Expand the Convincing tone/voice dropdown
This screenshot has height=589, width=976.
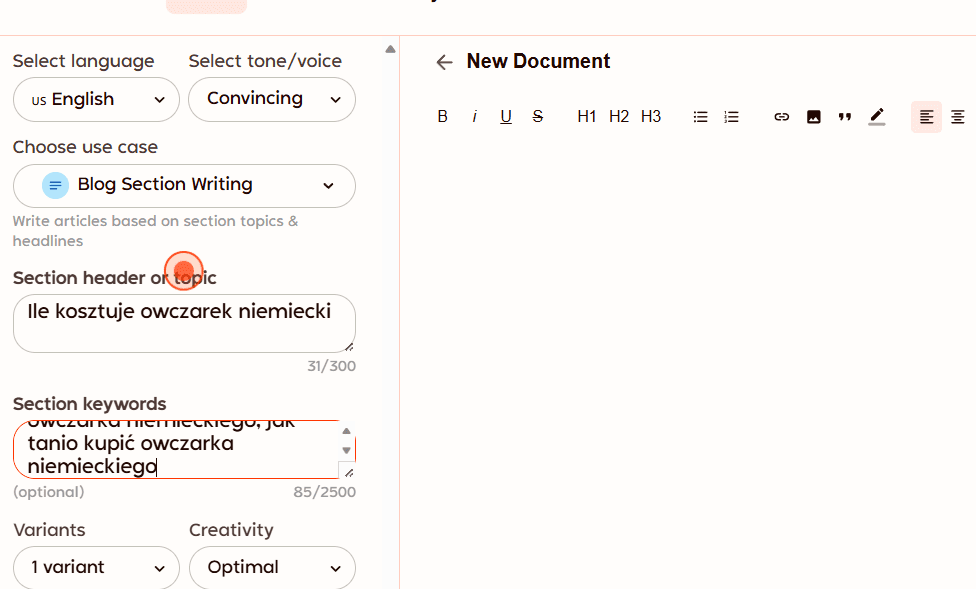tap(272, 99)
